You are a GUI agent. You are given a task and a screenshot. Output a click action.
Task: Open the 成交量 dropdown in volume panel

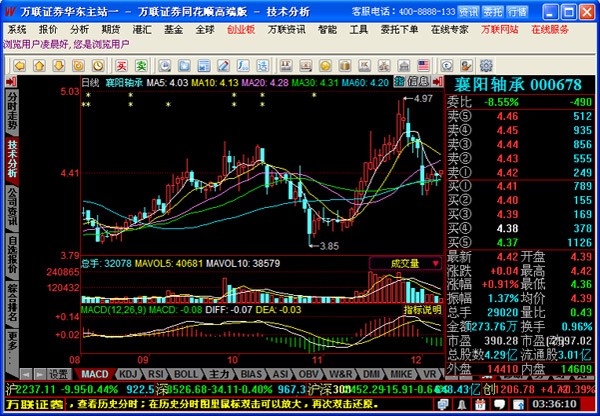pos(405,263)
